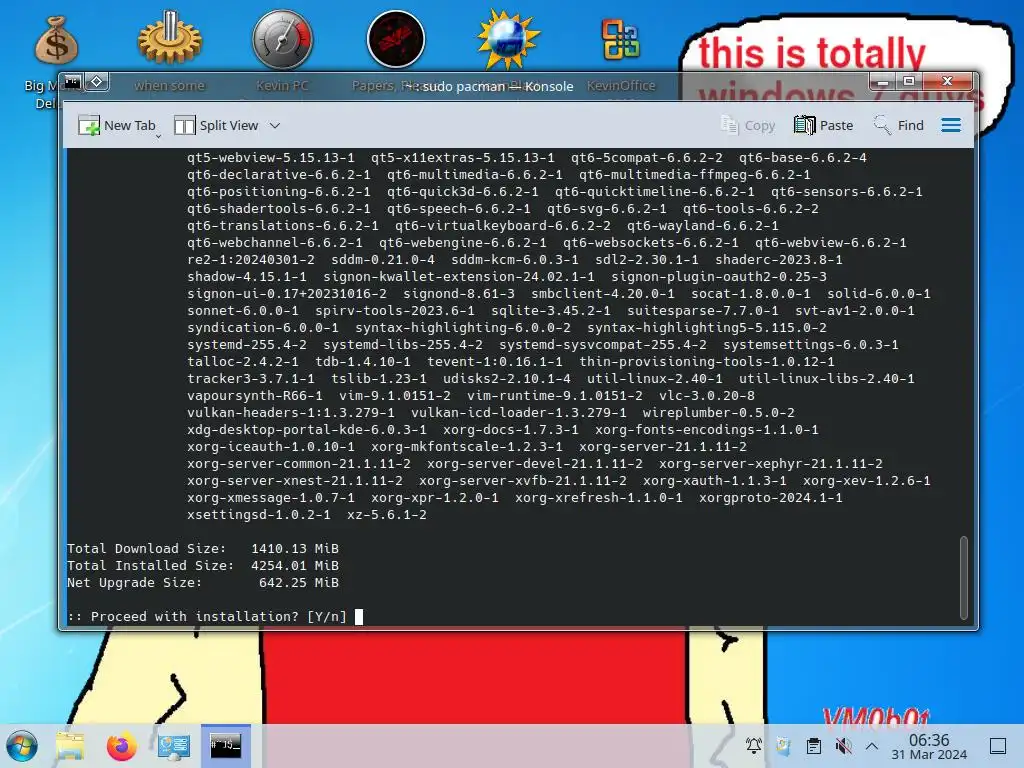Open Find in the Konsole toolbar
The height and width of the screenshot is (768, 1024).
pos(899,125)
